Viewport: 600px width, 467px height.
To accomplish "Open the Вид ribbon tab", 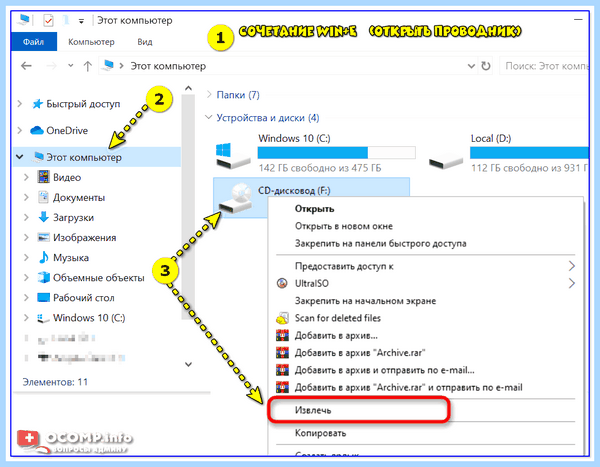I will (145, 42).
